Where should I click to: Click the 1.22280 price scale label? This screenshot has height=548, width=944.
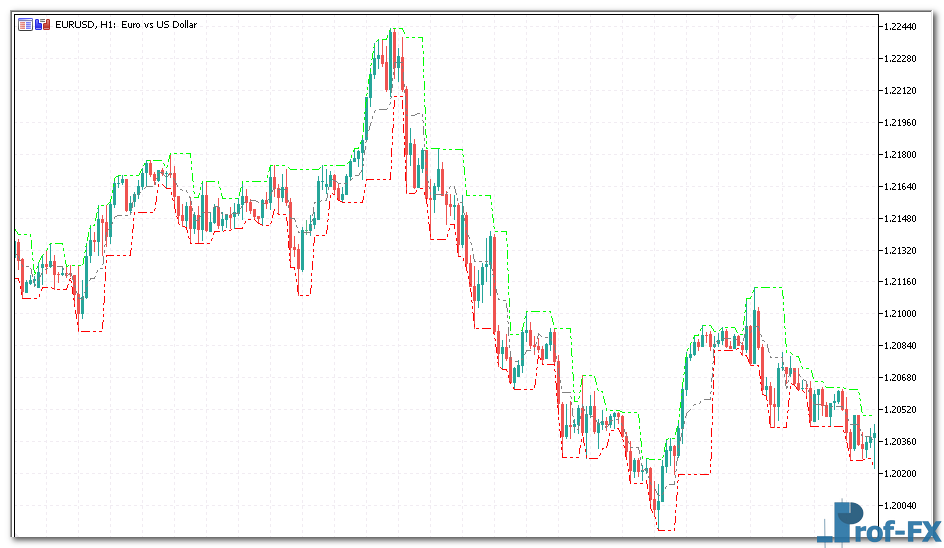point(902,59)
